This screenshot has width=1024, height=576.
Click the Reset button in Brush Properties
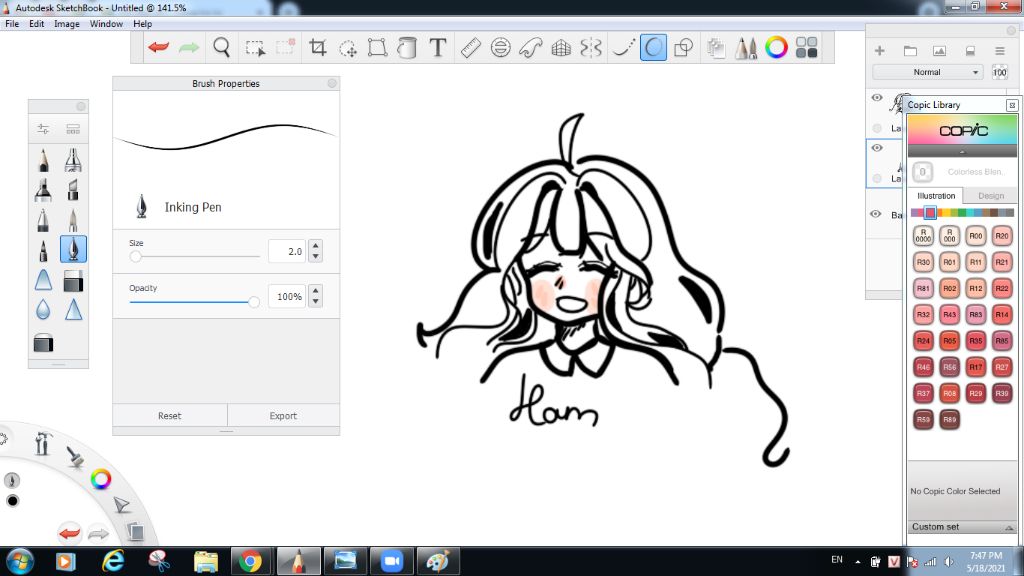point(170,416)
